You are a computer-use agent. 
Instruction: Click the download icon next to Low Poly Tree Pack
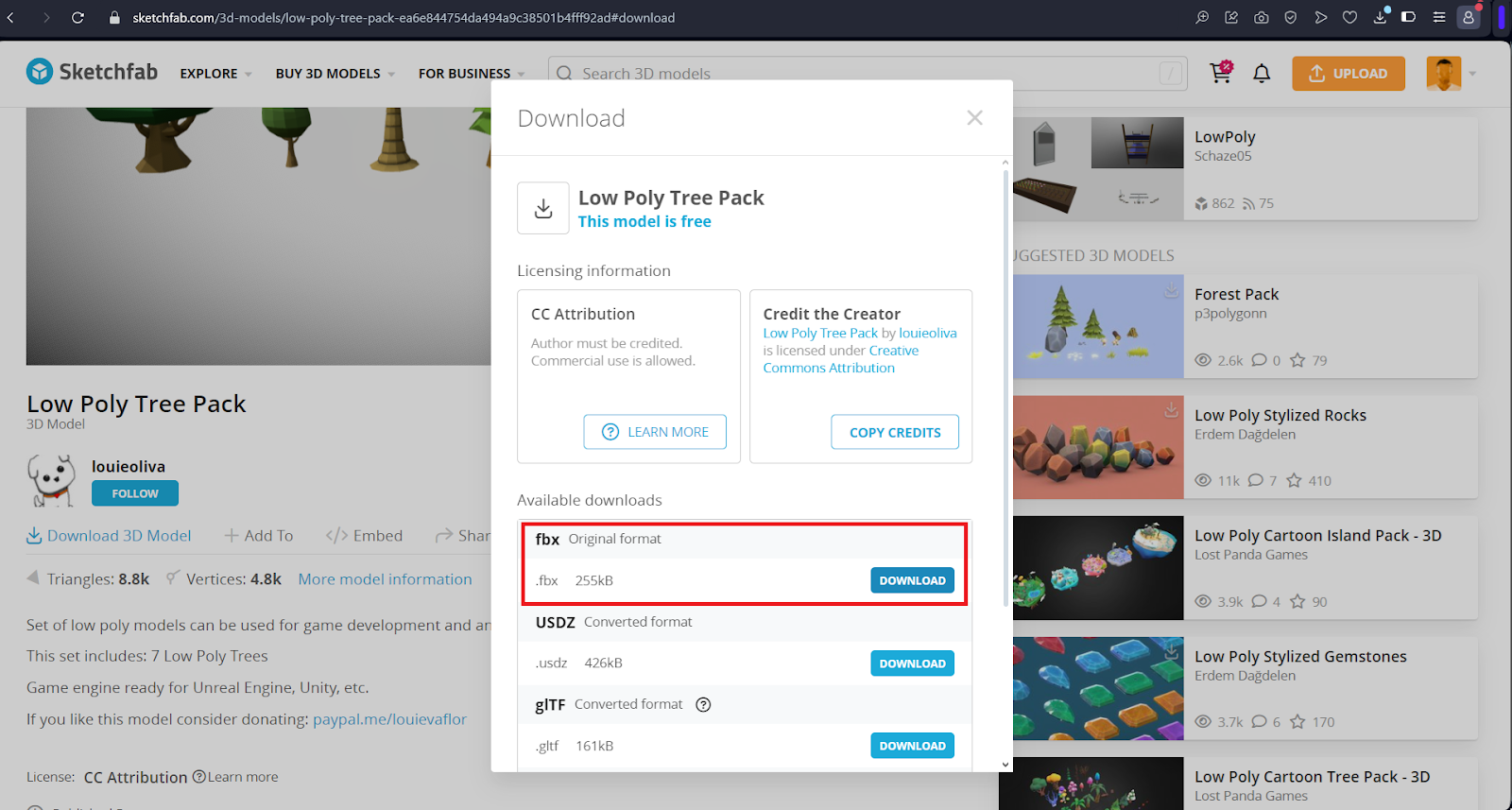pyautogui.click(x=543, y=208)
